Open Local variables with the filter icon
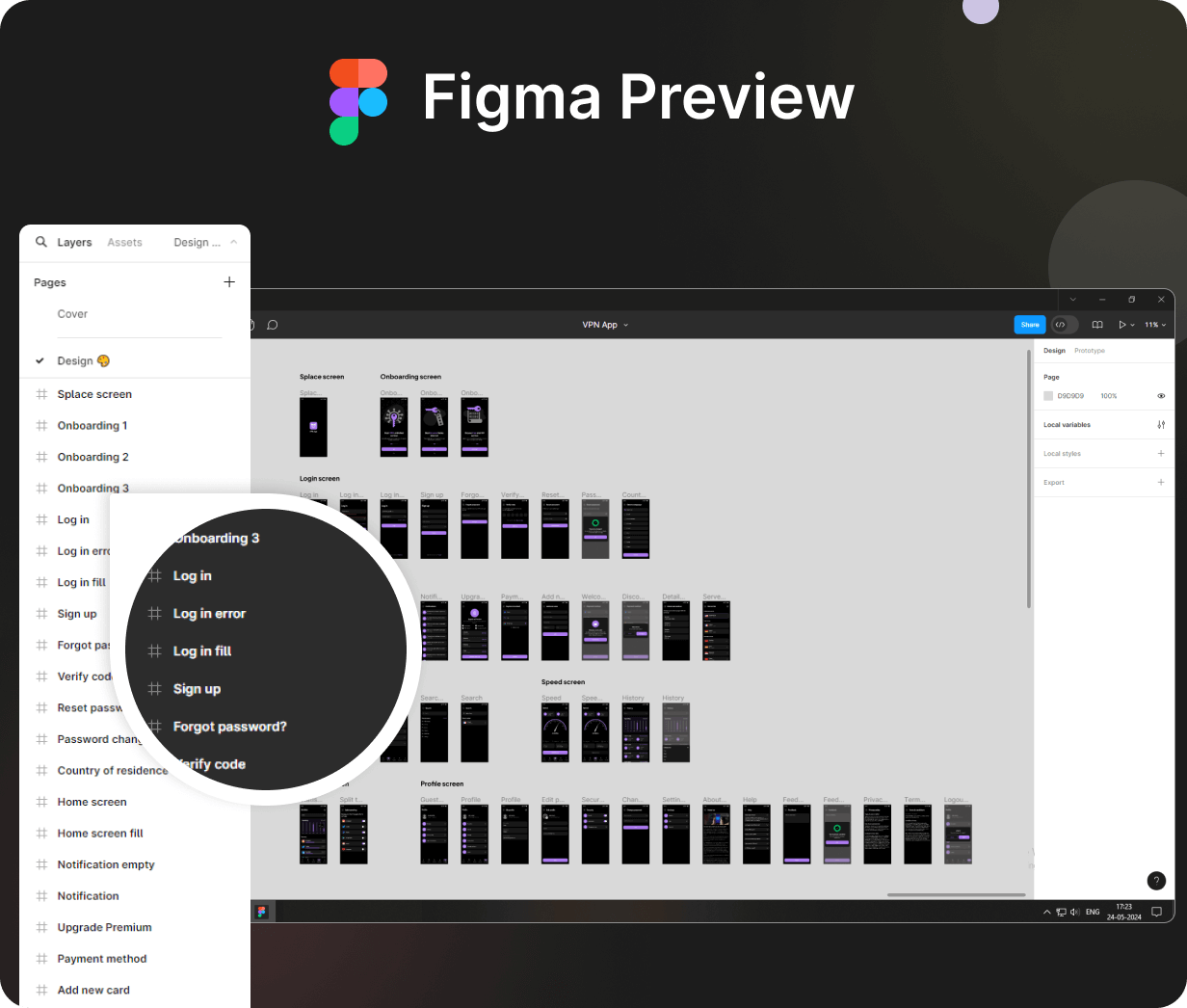 [1161, 424]
